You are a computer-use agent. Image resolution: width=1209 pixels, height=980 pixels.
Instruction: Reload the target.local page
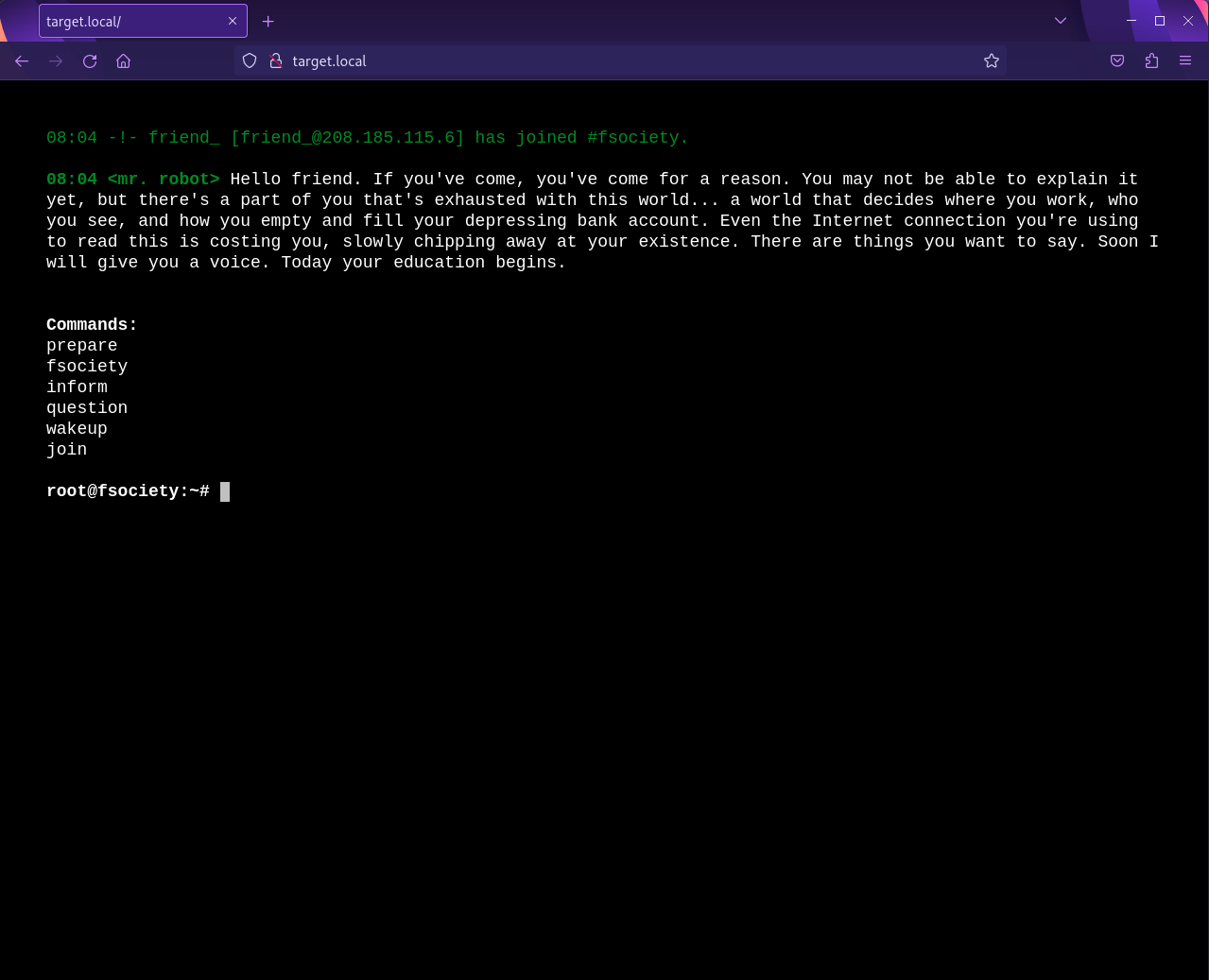(90, 61)
